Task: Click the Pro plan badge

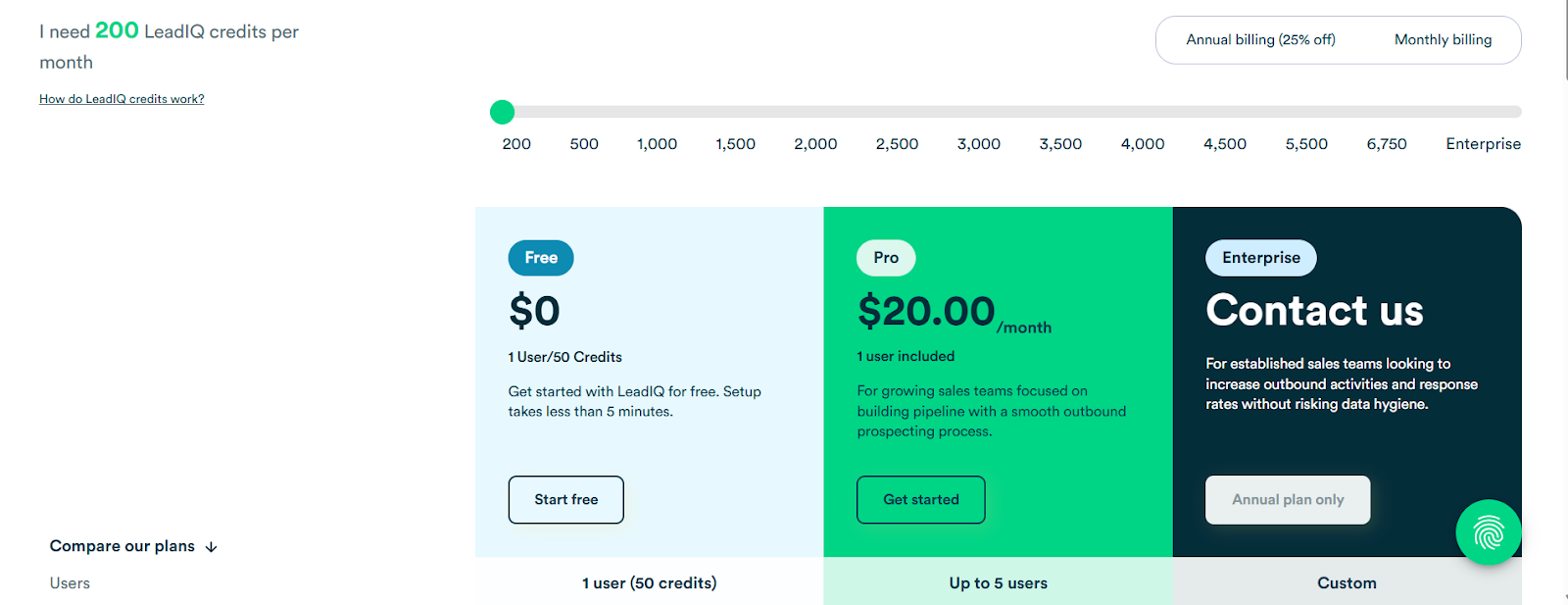Action: 885,257
